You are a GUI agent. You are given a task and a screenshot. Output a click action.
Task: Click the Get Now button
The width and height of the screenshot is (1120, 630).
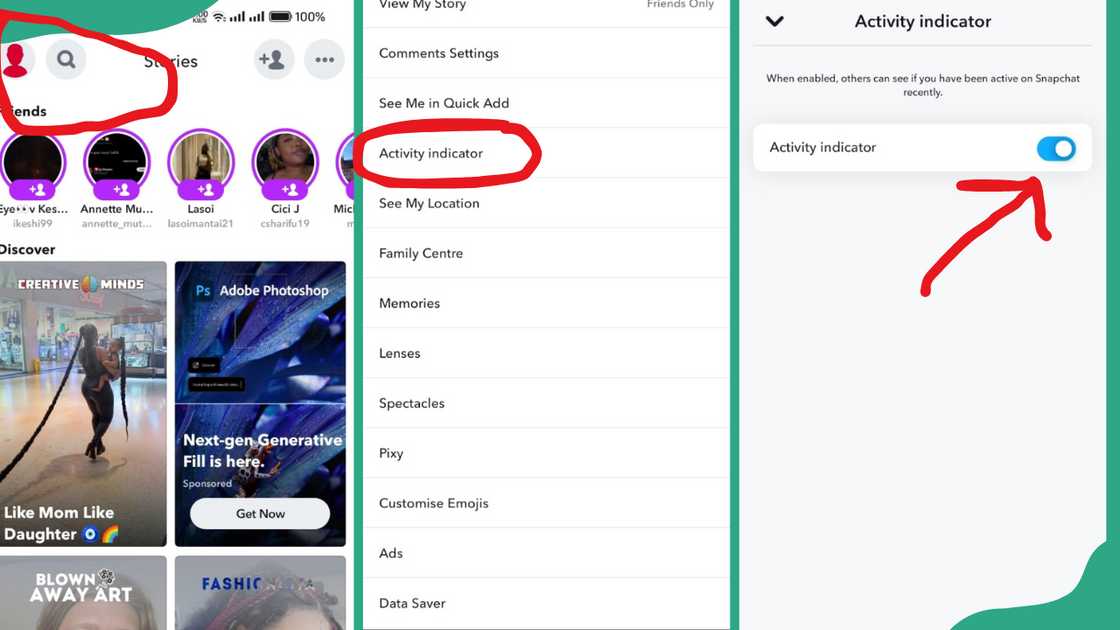[x=260, y=514]
